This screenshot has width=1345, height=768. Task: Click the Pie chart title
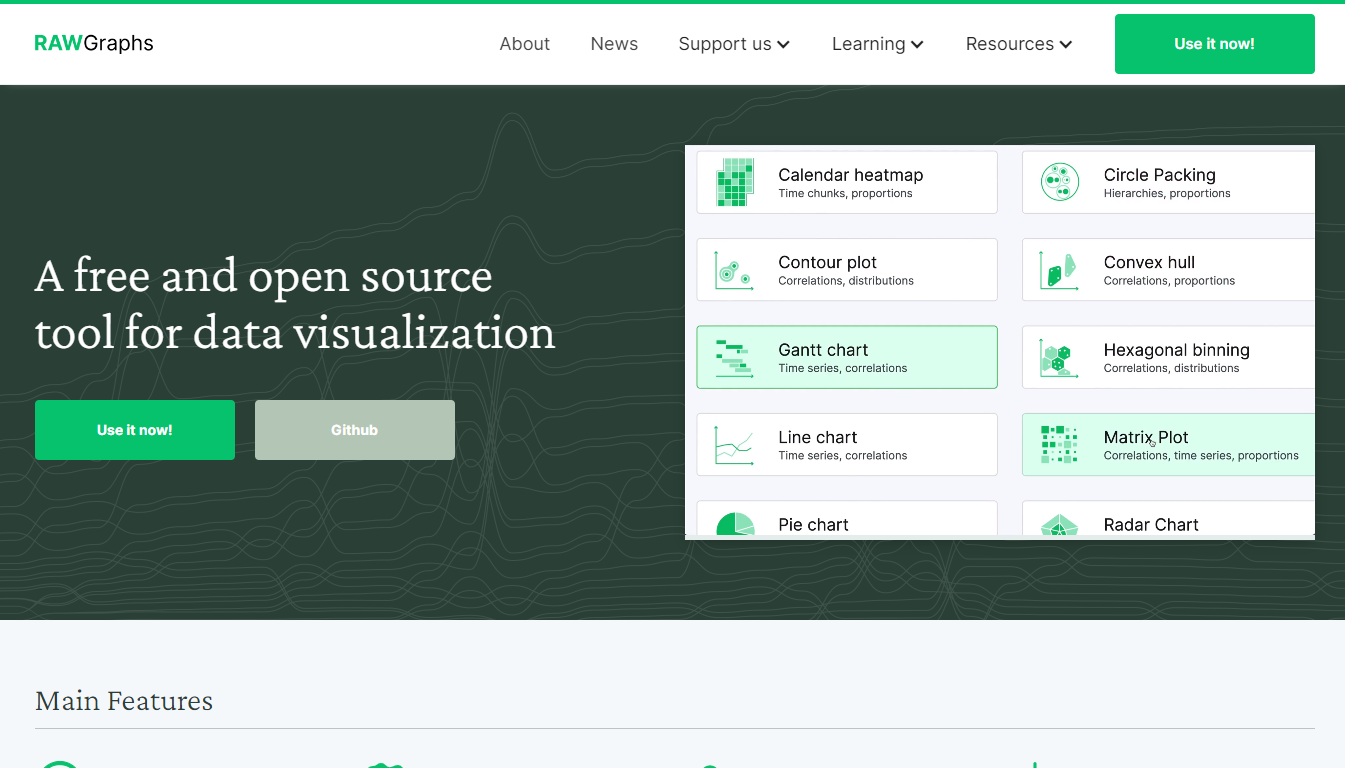tap(814, 524)
